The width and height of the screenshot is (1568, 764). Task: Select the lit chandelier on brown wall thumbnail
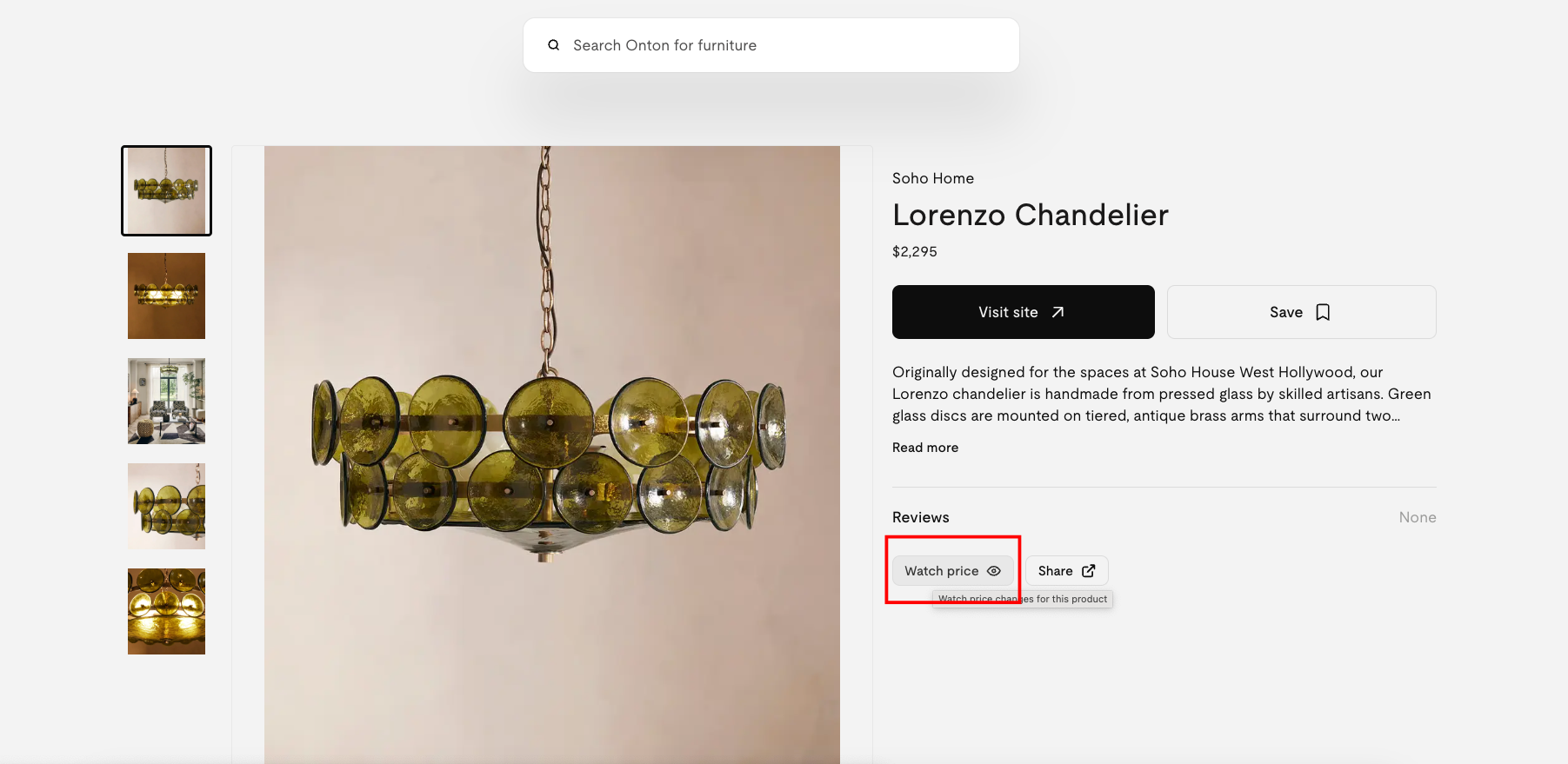coord(166,296)
